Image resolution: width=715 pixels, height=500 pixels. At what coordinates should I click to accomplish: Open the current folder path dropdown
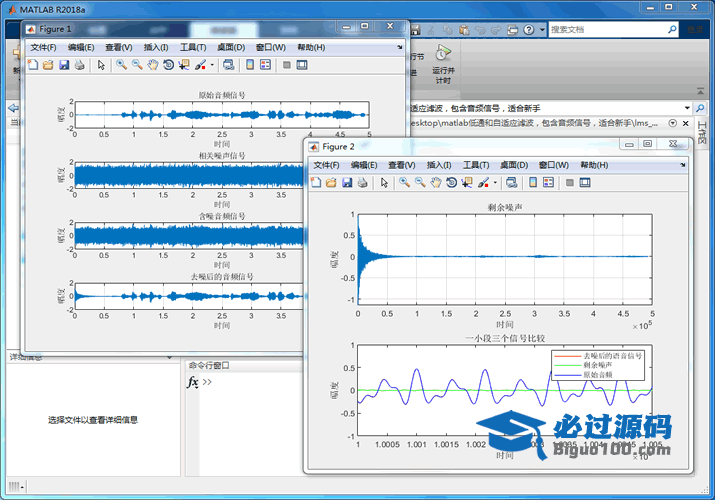[x=686, y=107]
